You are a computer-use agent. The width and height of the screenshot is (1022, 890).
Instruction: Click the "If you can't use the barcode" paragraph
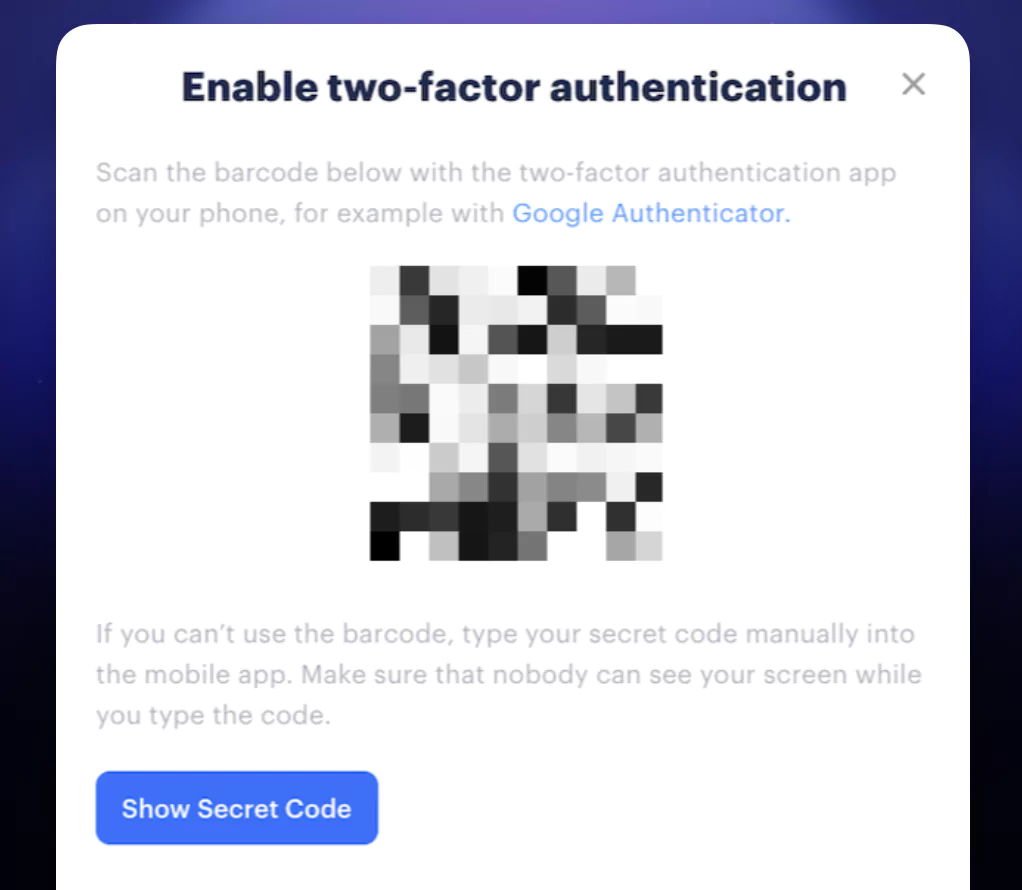pyautogui.click(x=508, y=674)
